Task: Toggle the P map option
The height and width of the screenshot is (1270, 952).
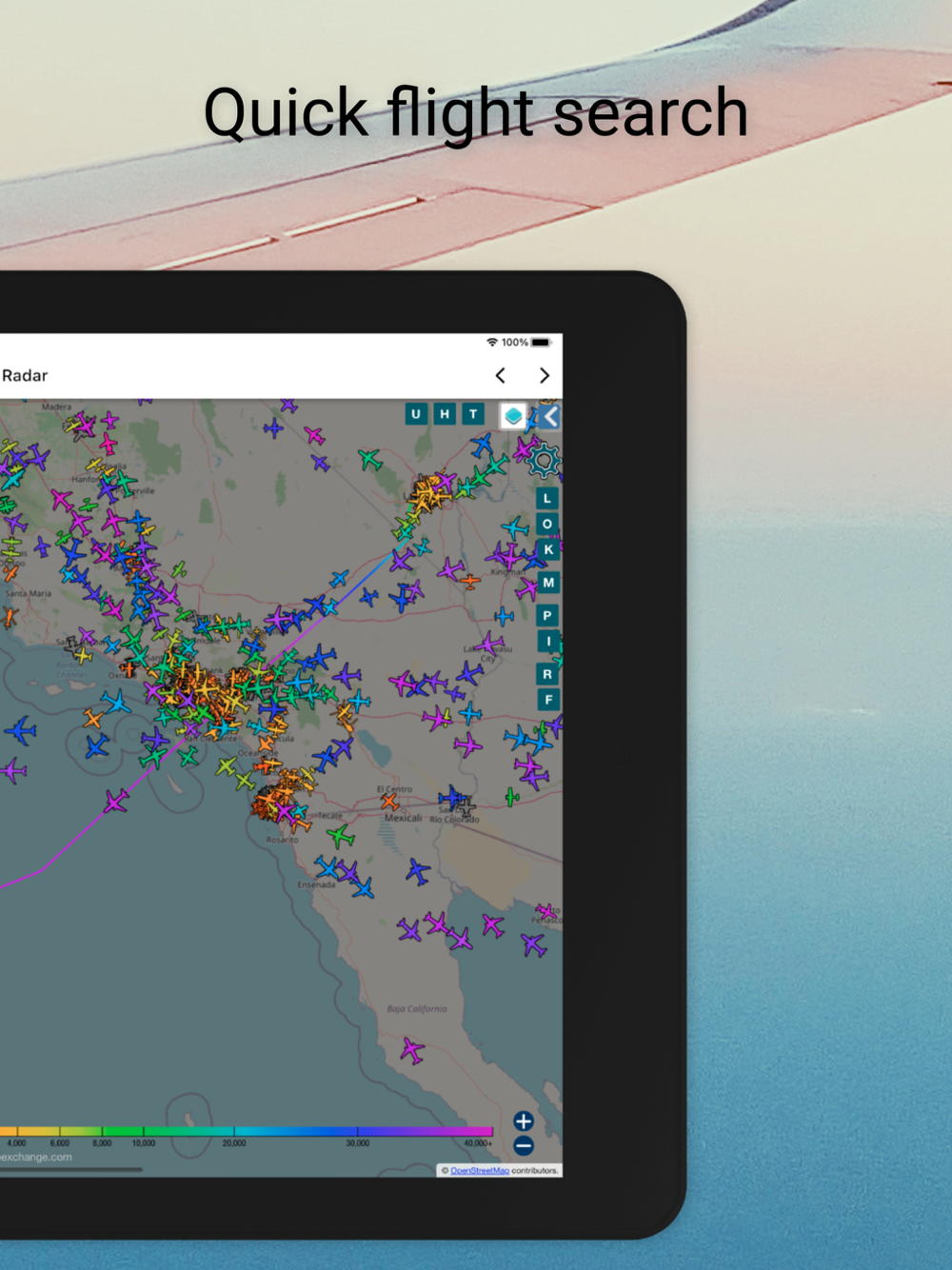Action: tap(547, 615)
